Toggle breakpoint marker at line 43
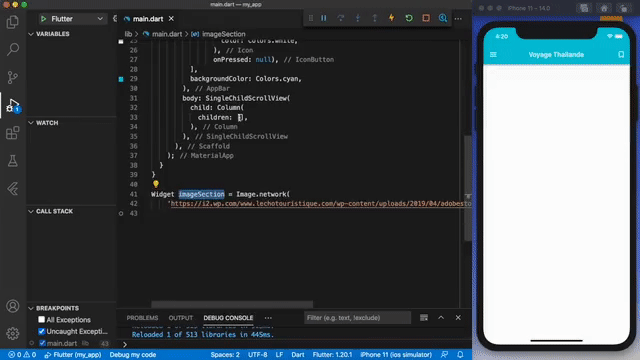 pyautogui.click(x=121, y=213)
